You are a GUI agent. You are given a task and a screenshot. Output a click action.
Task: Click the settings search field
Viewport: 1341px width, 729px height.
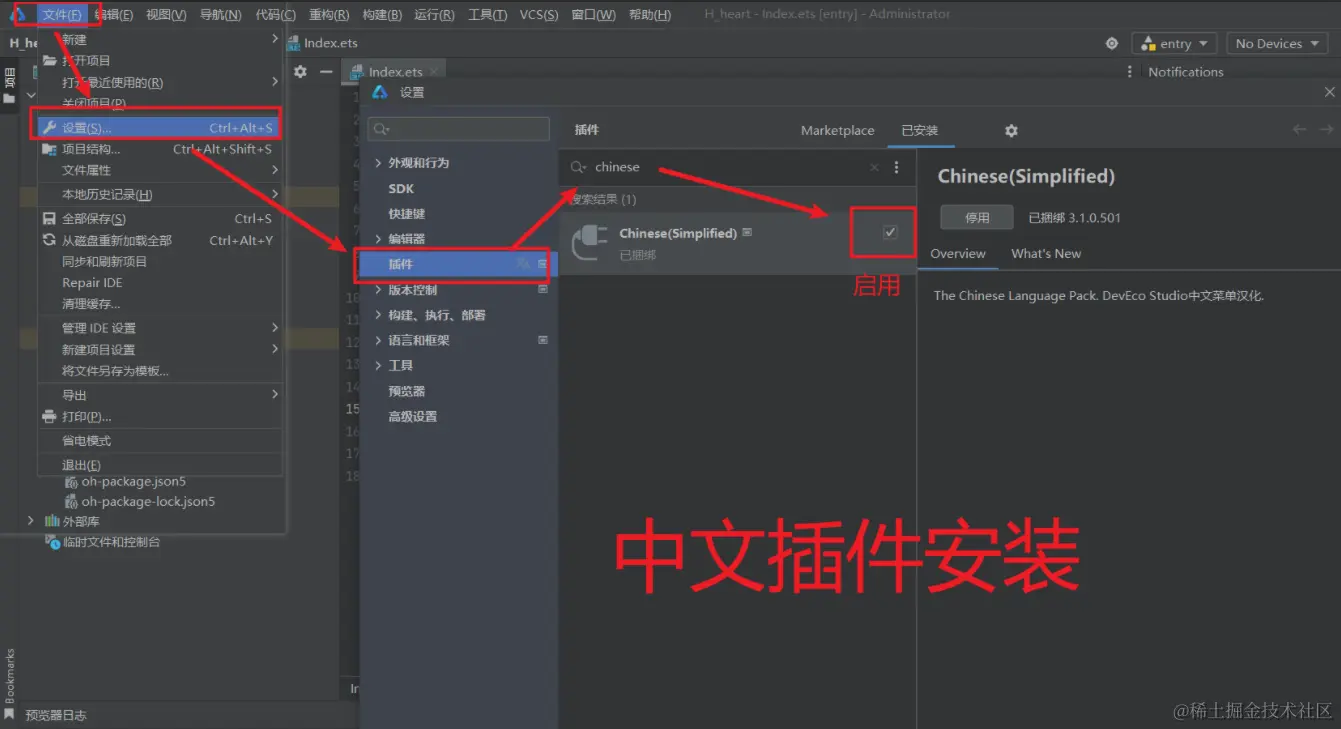[459, 129]
